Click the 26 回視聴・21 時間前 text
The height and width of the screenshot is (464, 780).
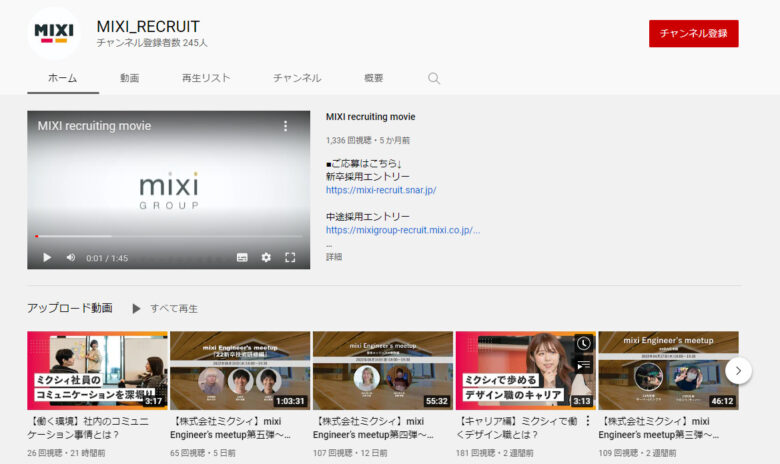pyautogui.click(x=66, y=453)
